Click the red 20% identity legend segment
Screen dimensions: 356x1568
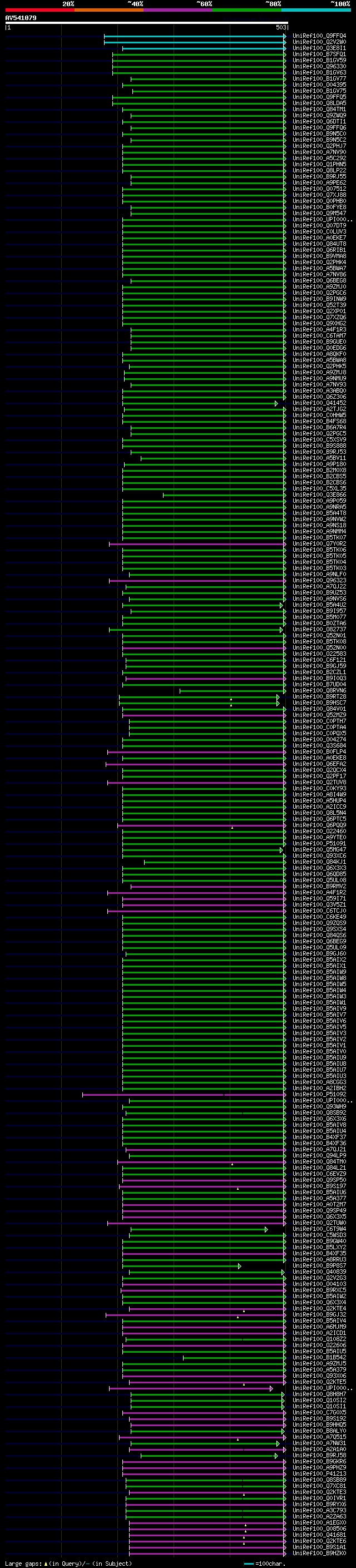pyautogui.click(x=39, y=10)
